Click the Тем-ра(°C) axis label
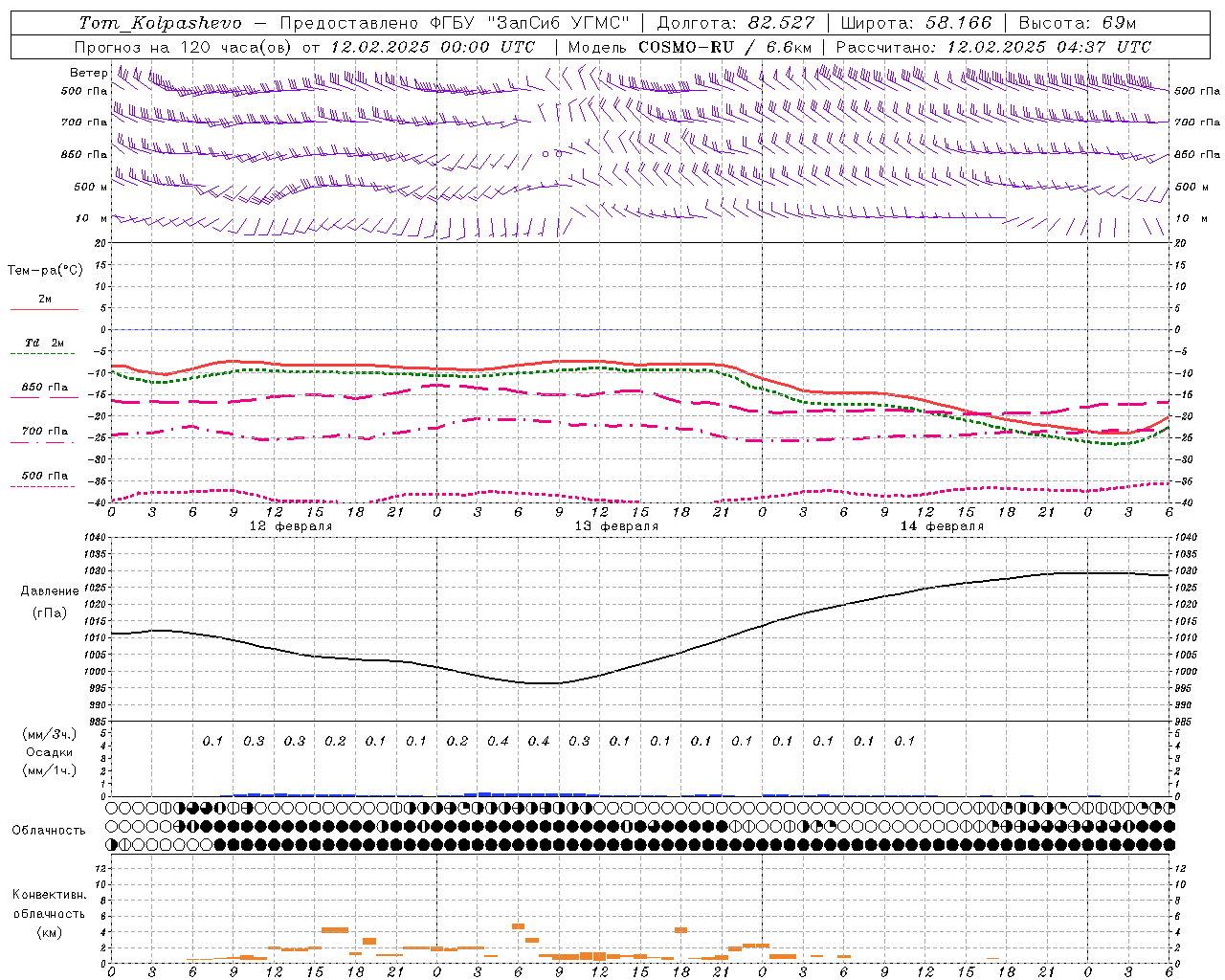The height and width of the screenshot is (980, 1225). tap(46, 271)
